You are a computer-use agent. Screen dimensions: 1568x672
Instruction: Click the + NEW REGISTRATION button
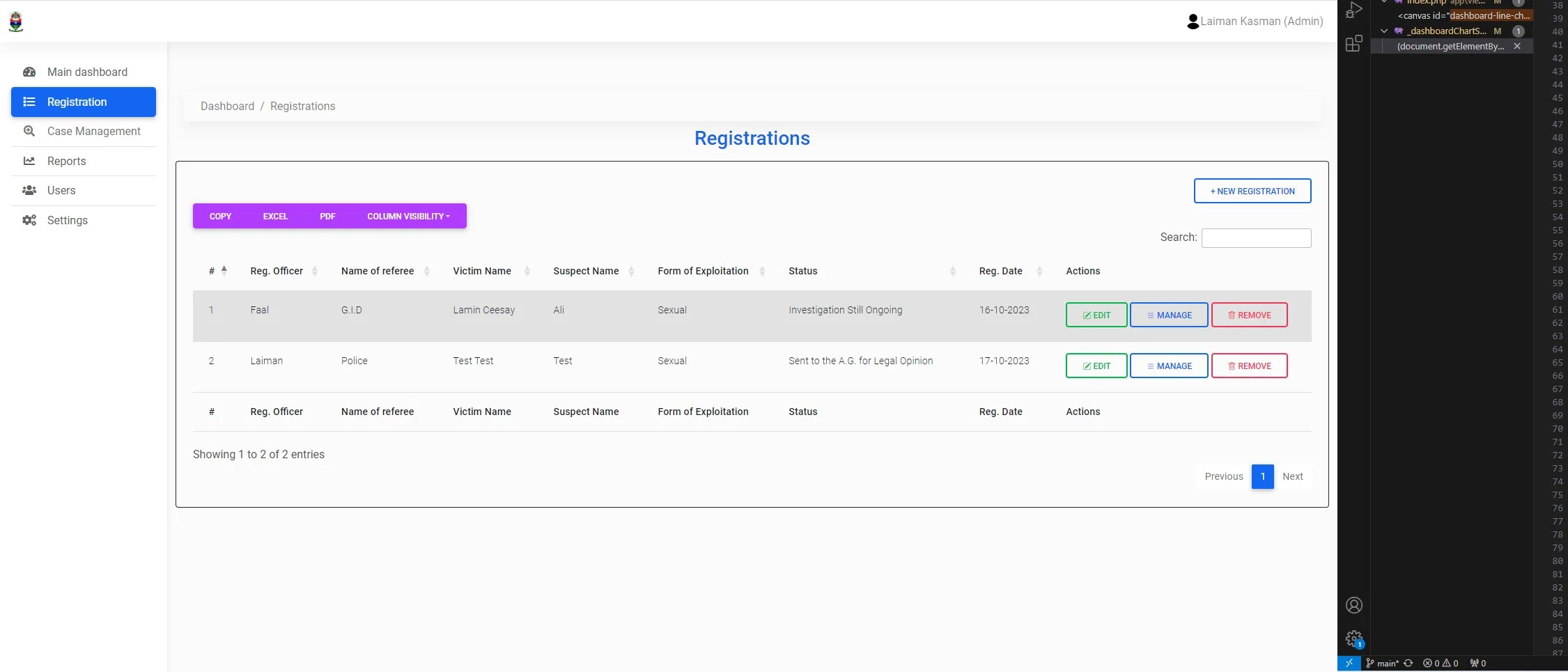1252,190
